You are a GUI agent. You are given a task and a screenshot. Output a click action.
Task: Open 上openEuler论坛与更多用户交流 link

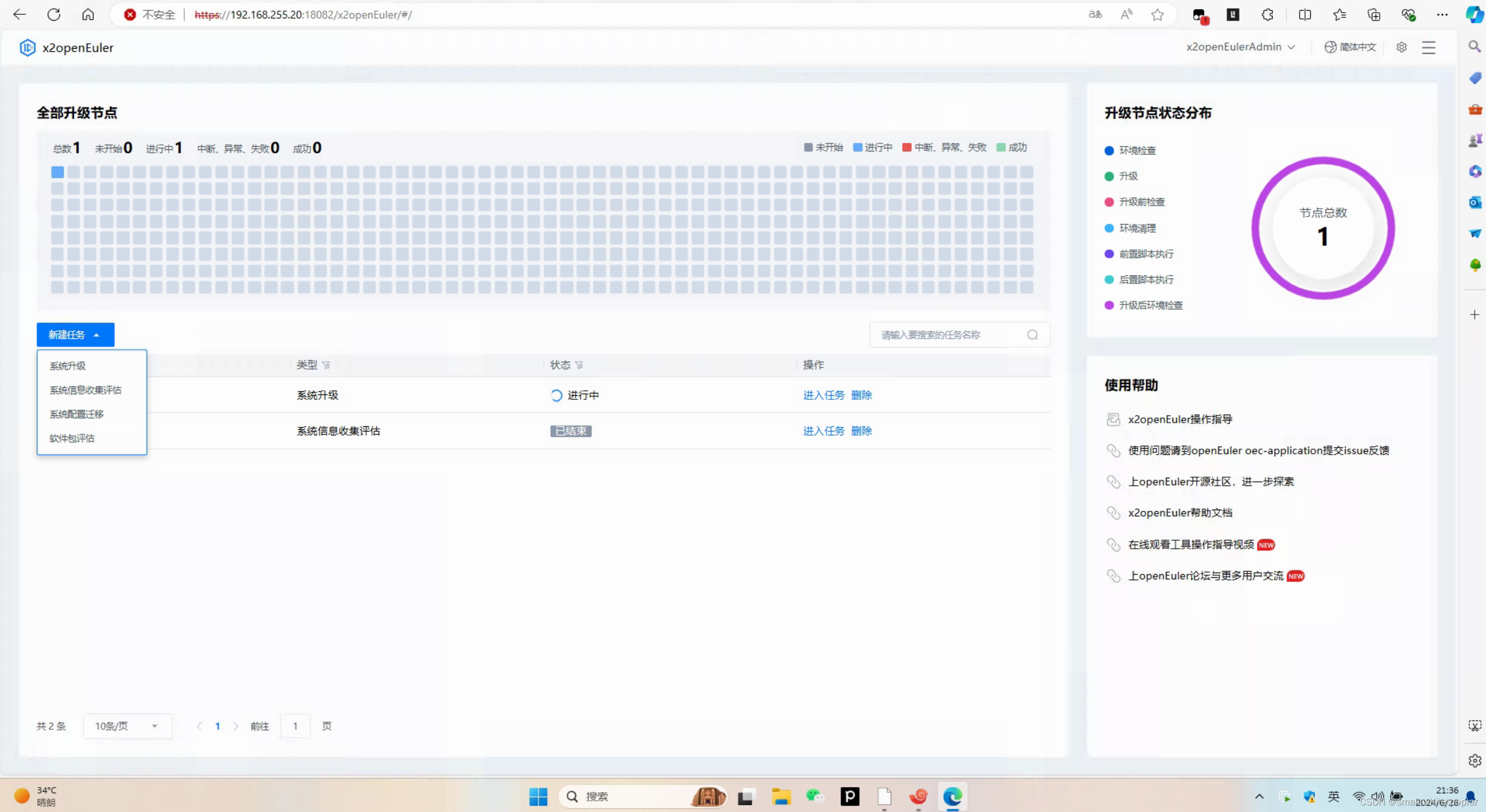[x=1205, y=576]
